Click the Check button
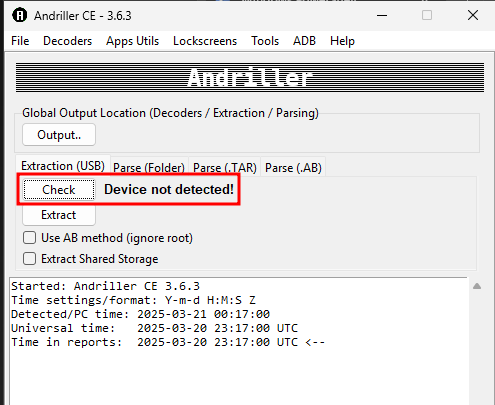This screenshot has width=495, height=405. [x=59, y=190]
